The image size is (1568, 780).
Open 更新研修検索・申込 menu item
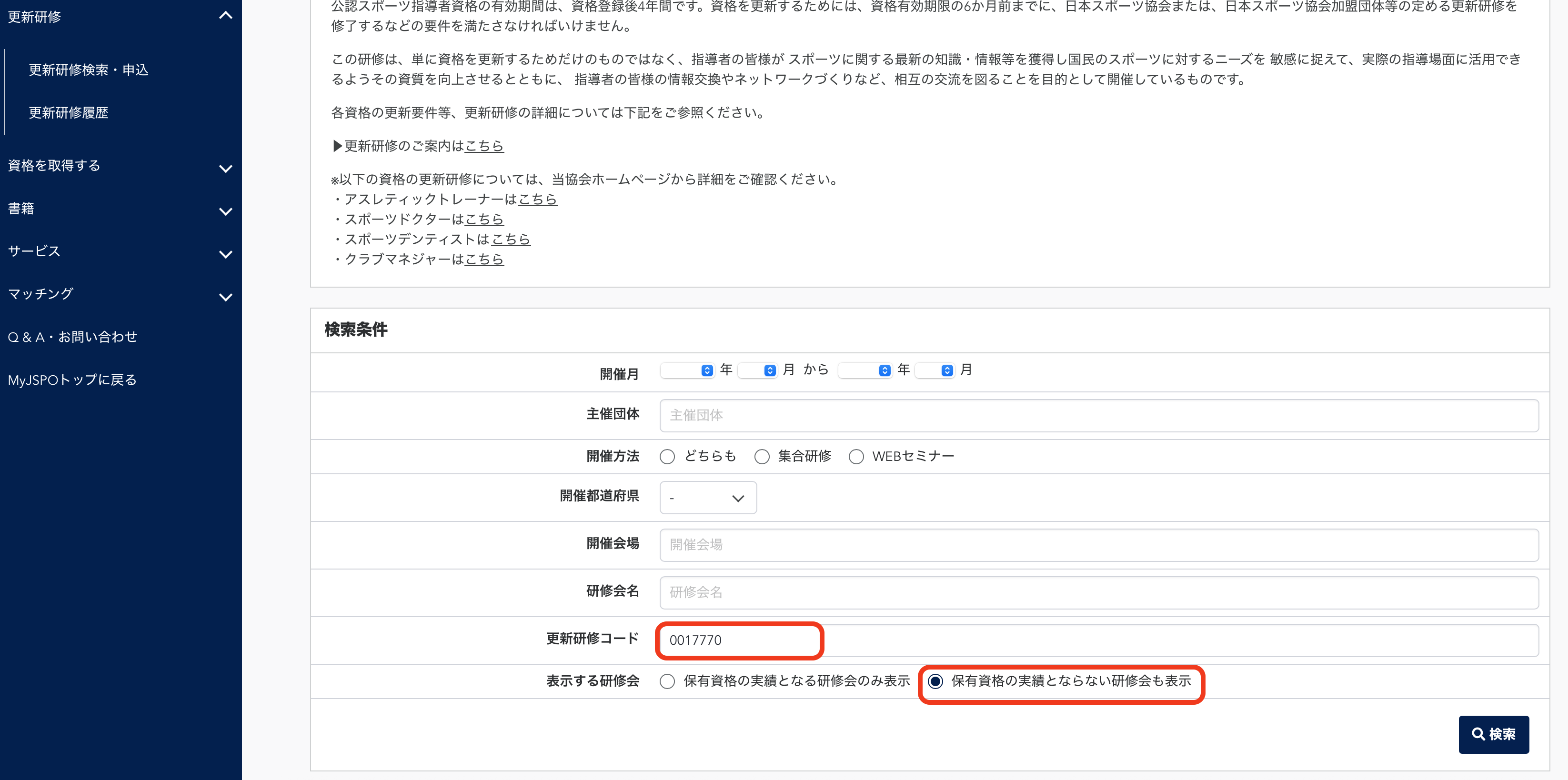pos(89,70)
